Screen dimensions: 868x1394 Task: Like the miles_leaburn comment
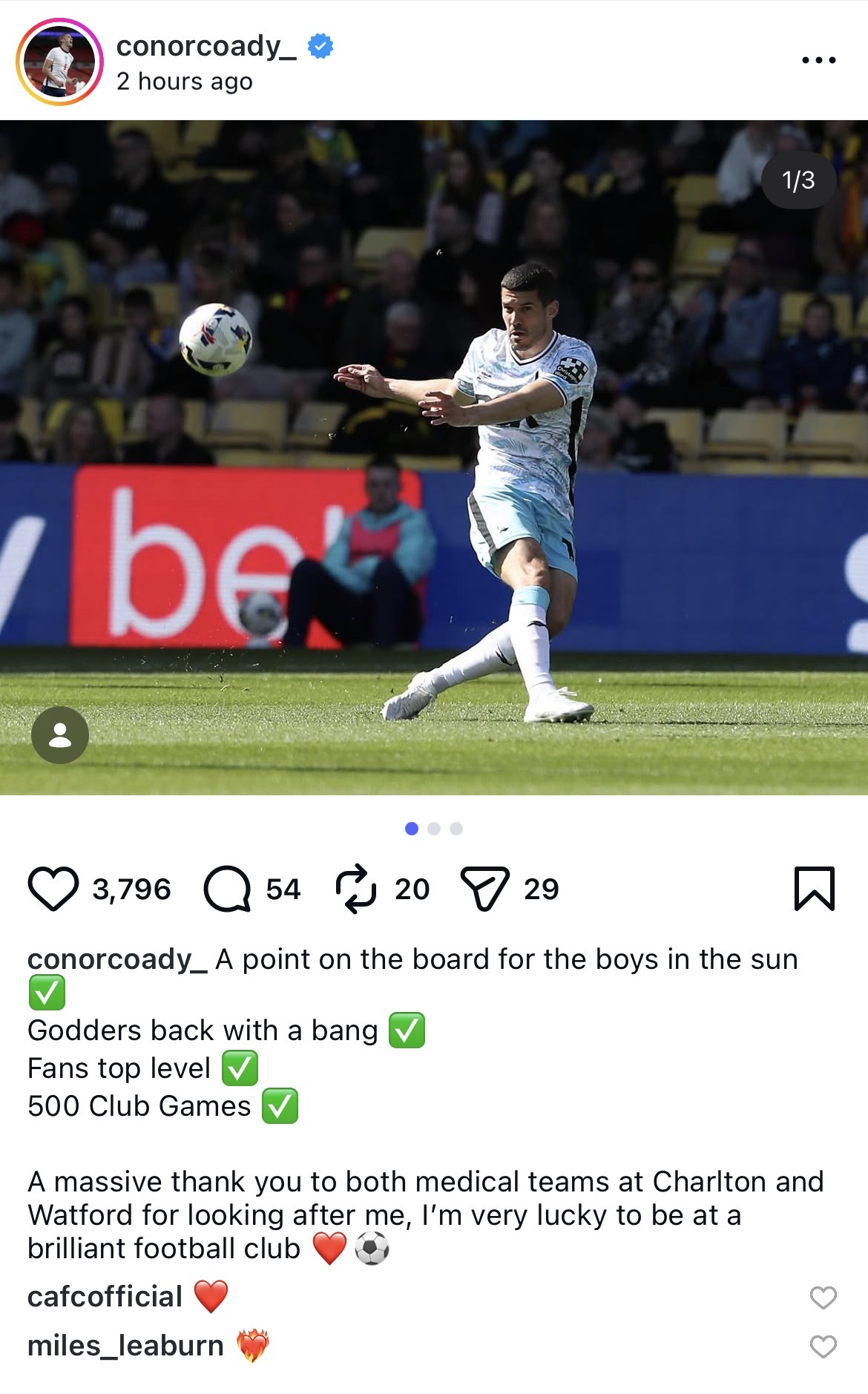tap(823, 1347)
